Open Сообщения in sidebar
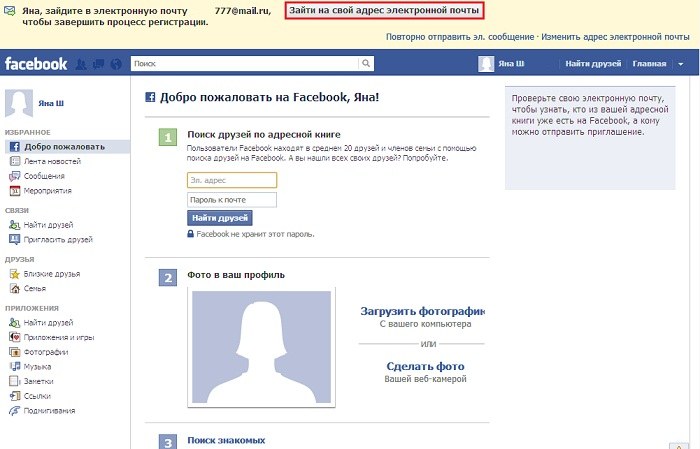700x449 pixels. click(x=44, y=176)
